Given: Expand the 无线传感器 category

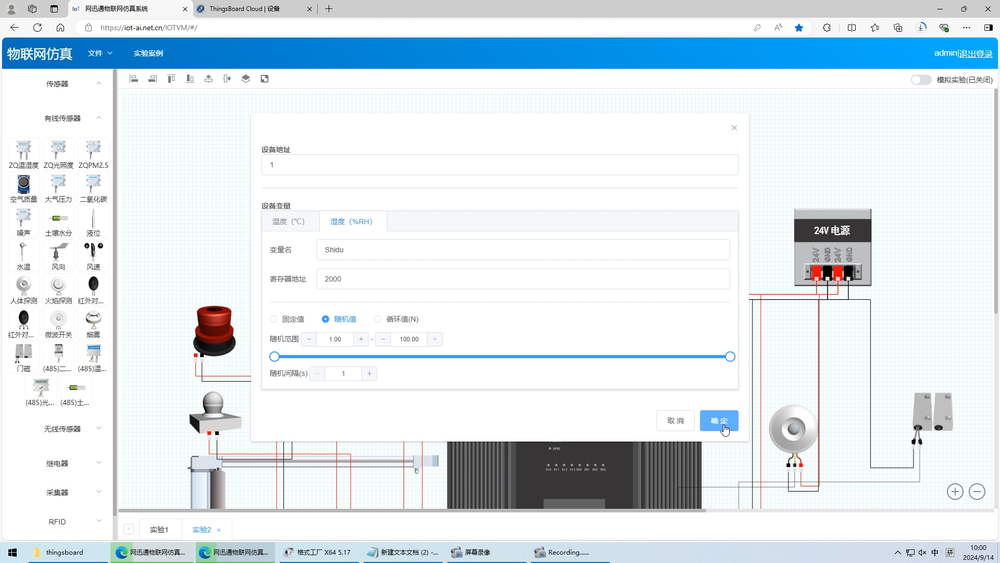Looking at the screenshot, I should [x=99, y=429].
